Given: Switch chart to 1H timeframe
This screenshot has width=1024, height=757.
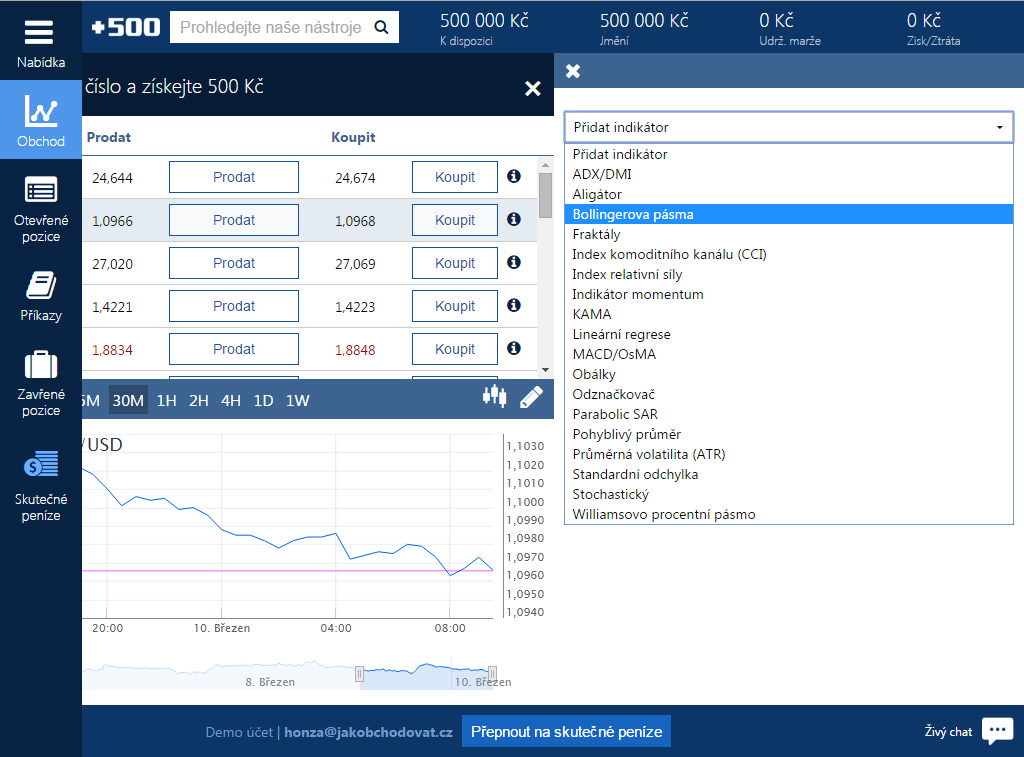Looking at the screenshot, I should click(x=167, y=400).
